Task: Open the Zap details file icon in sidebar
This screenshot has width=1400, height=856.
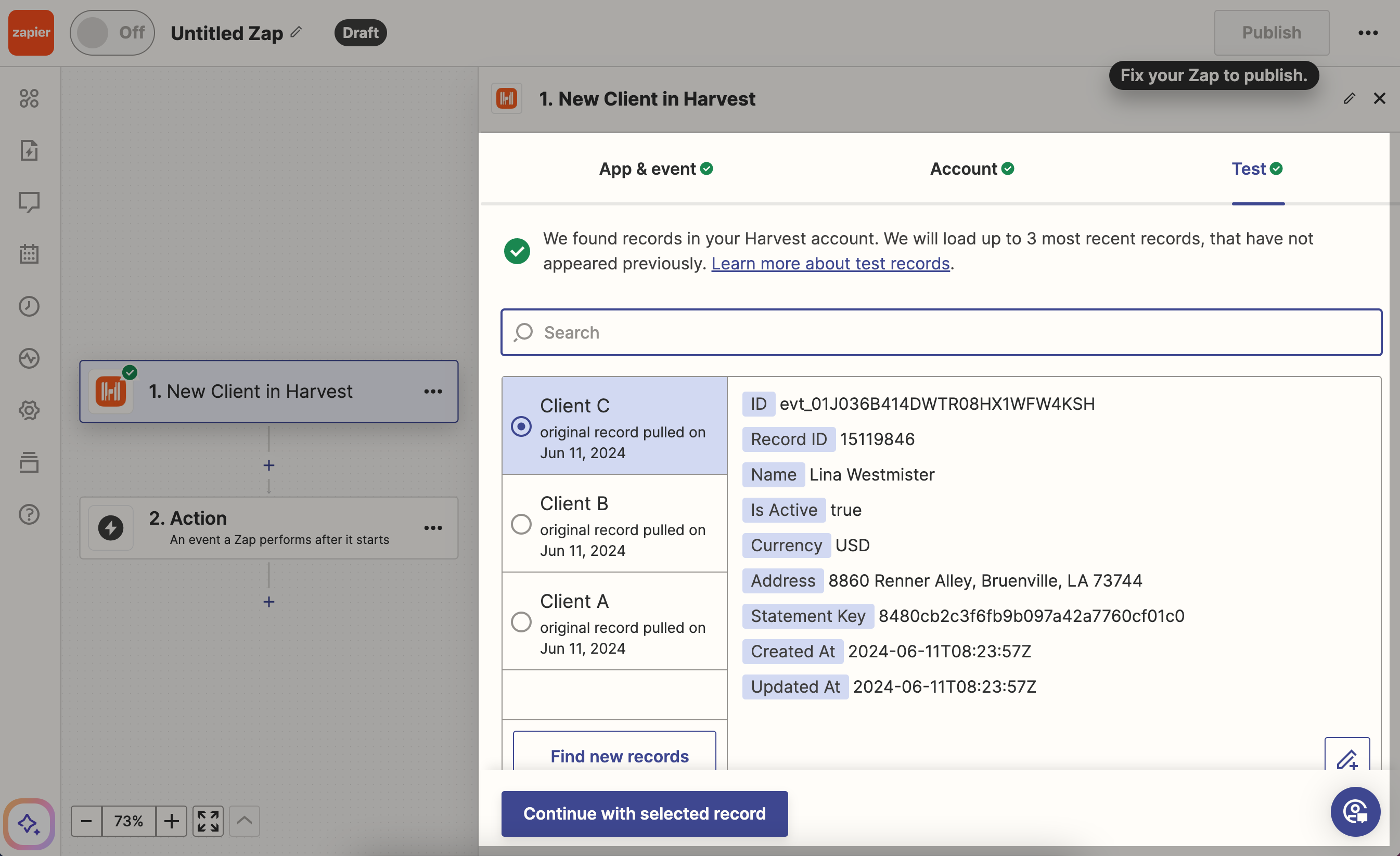Action: coord(29,150)
